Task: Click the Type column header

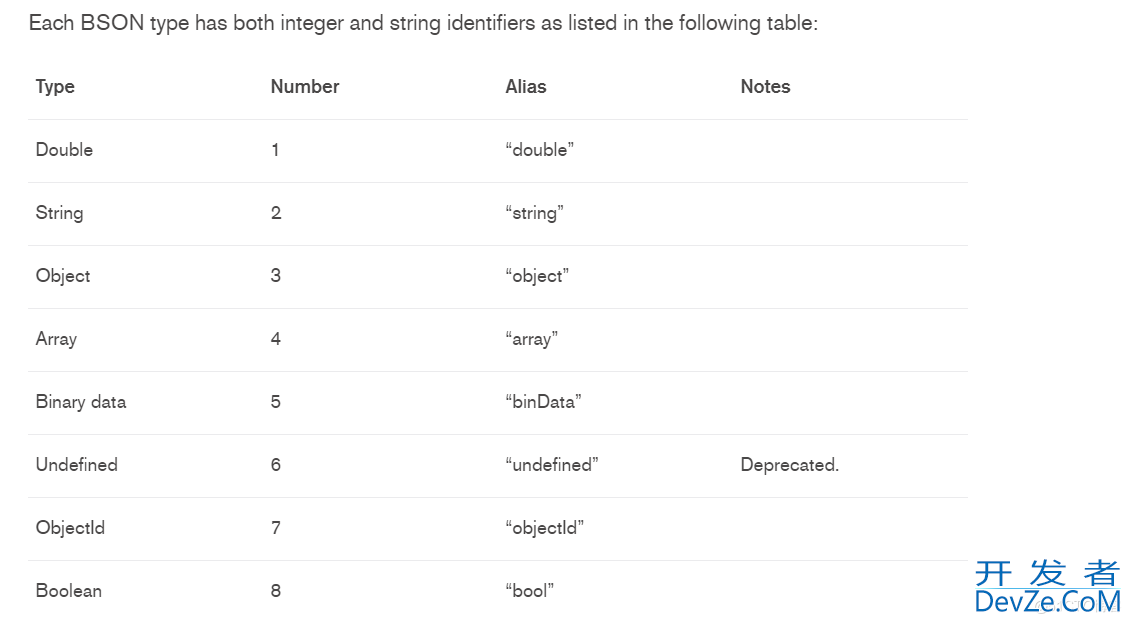Action: tap(55, 87)
